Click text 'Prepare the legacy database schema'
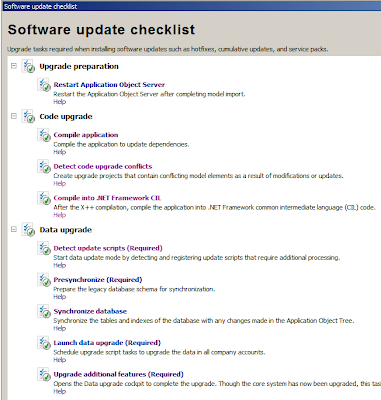 134,289
